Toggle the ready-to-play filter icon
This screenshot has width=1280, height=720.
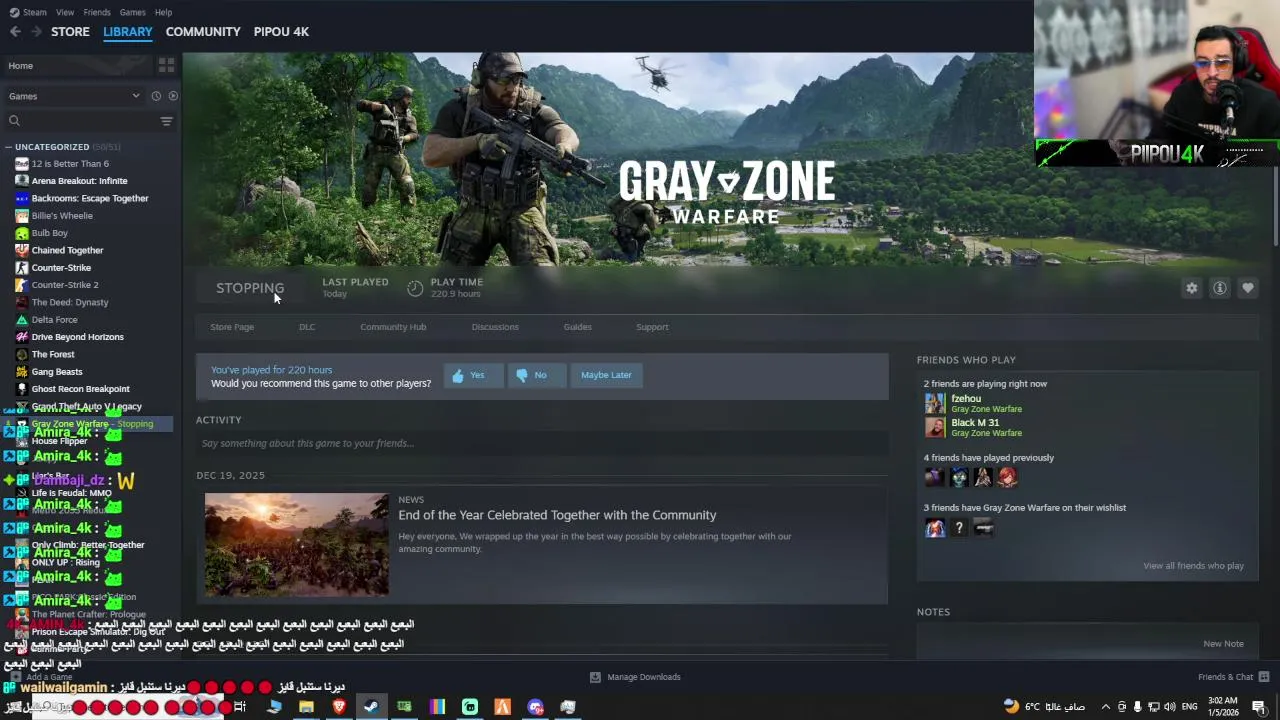[x=173, y=96]
